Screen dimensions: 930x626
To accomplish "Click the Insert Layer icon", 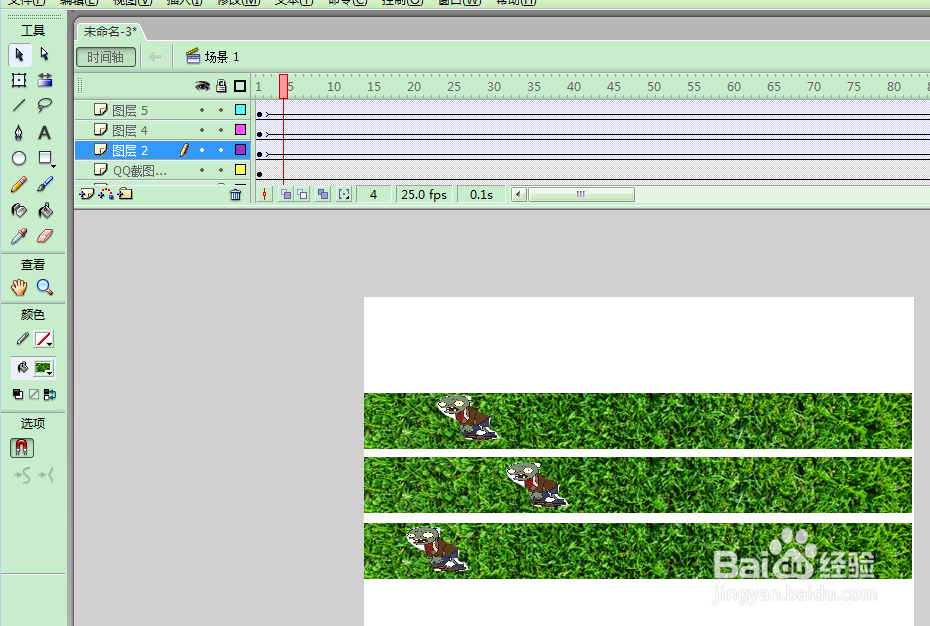I will tap(87, 194).
